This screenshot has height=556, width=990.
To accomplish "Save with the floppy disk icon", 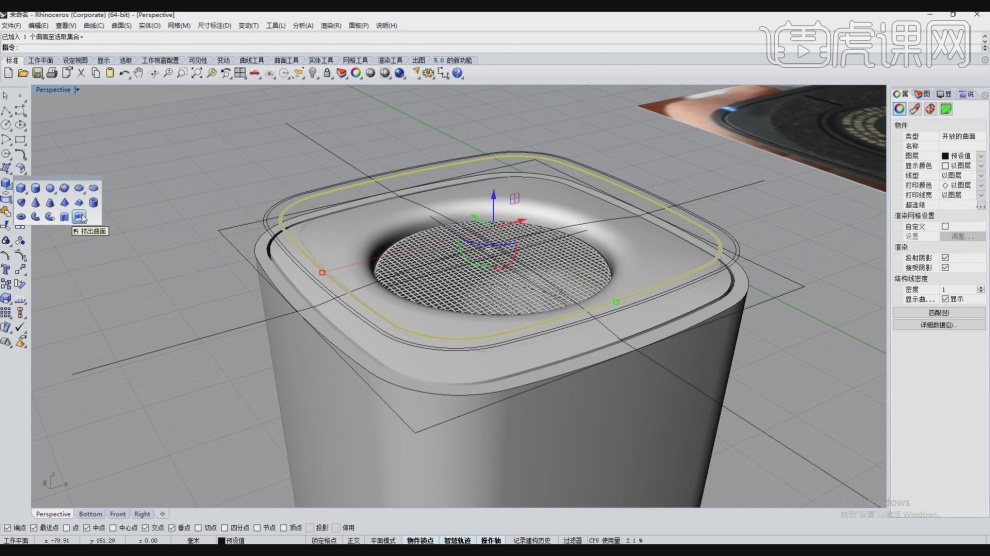I will [37, 73].
